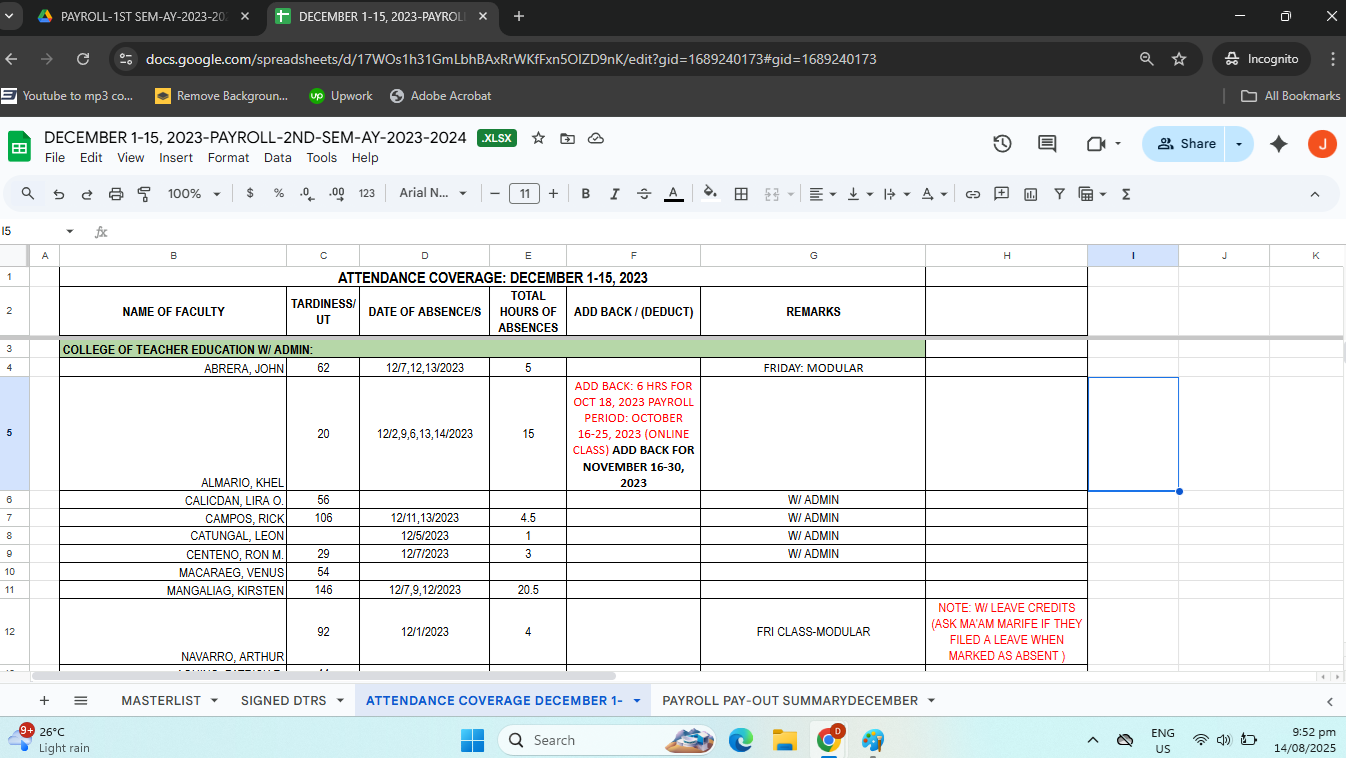
Task: Format as percent
Action: (x=279, y=194)
